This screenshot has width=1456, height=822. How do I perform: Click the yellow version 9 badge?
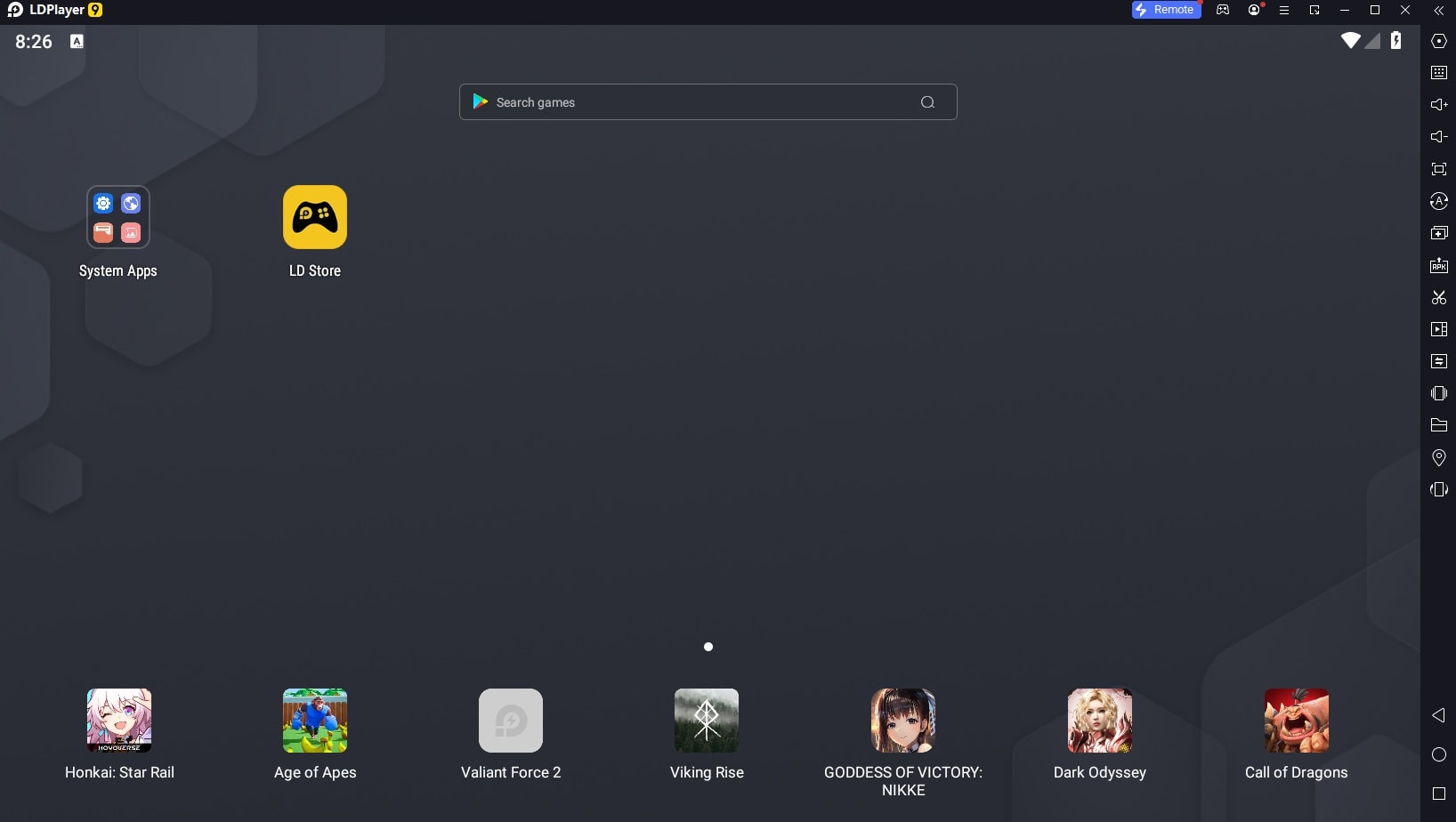point(95,10)
